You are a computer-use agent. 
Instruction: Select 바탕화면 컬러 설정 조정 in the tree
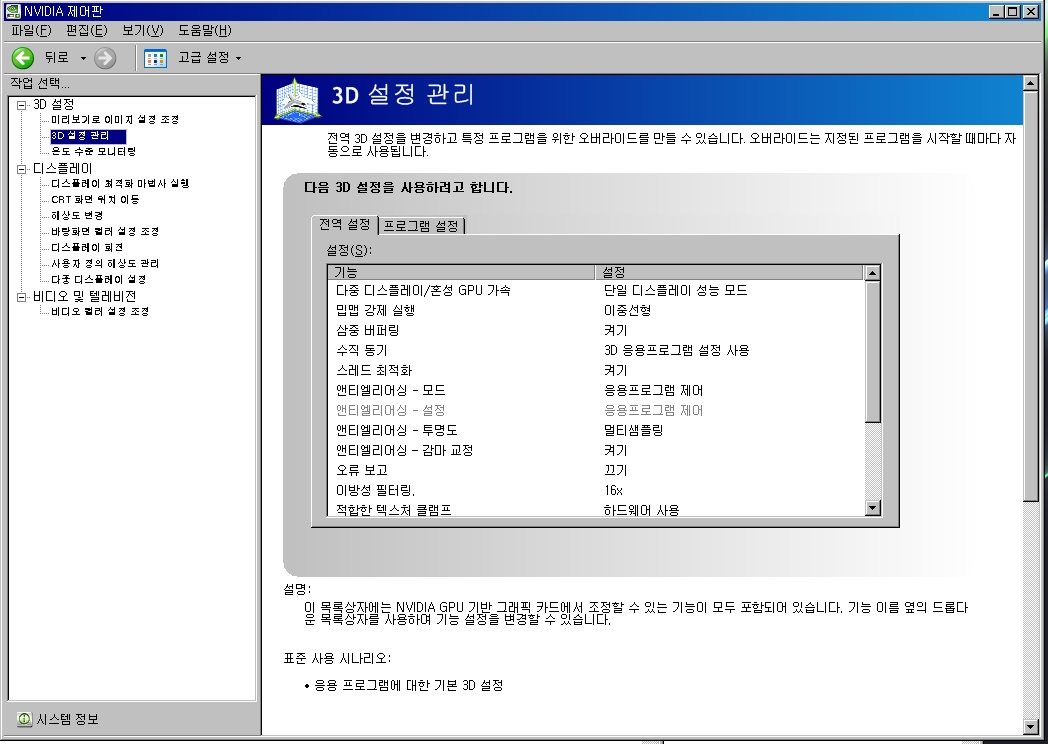(105, 231)
